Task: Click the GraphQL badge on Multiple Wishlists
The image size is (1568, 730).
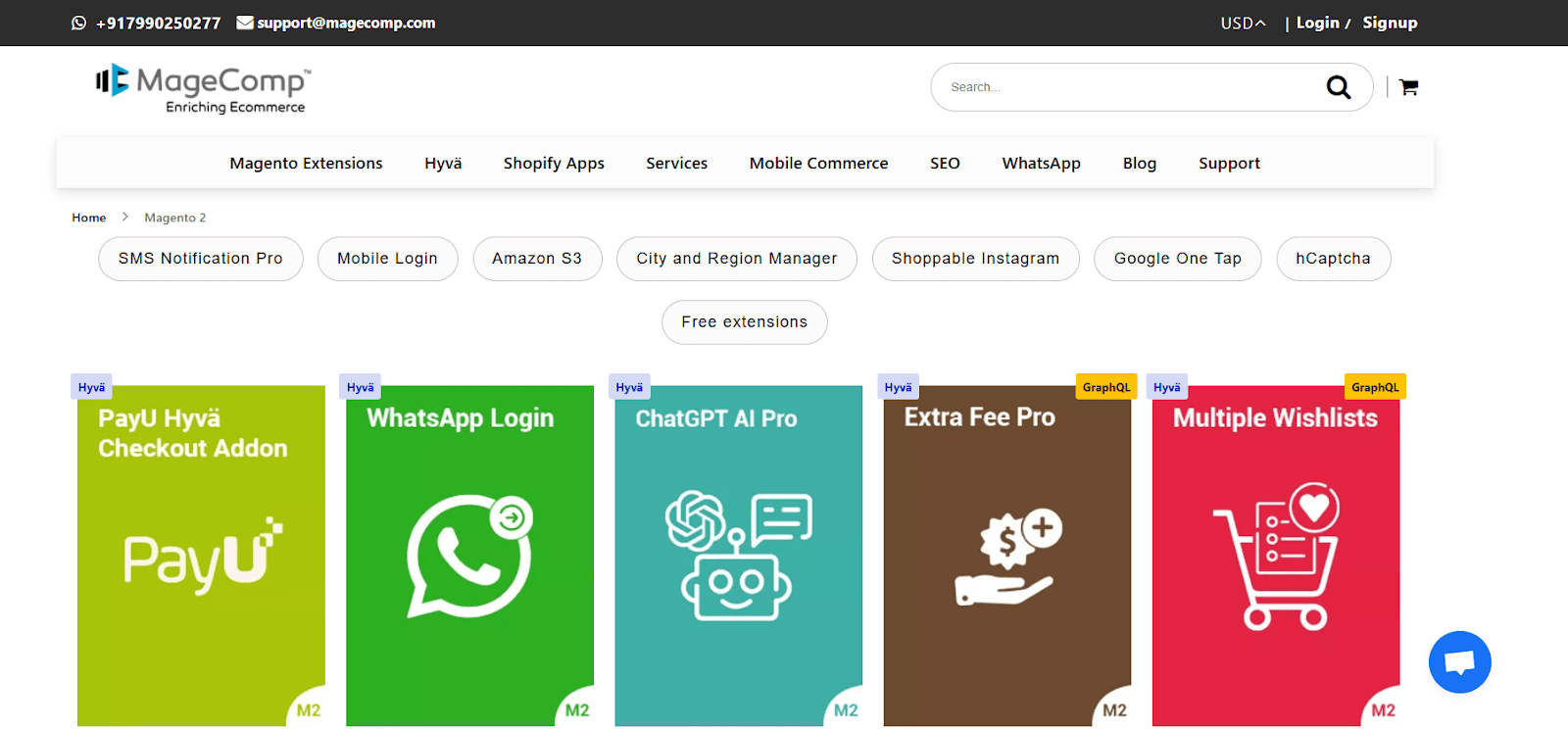Action: tap(1375, 387)
